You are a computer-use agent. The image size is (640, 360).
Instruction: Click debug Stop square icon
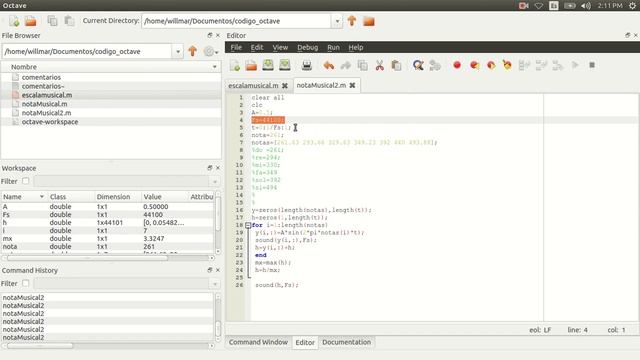tap(592, 65)
